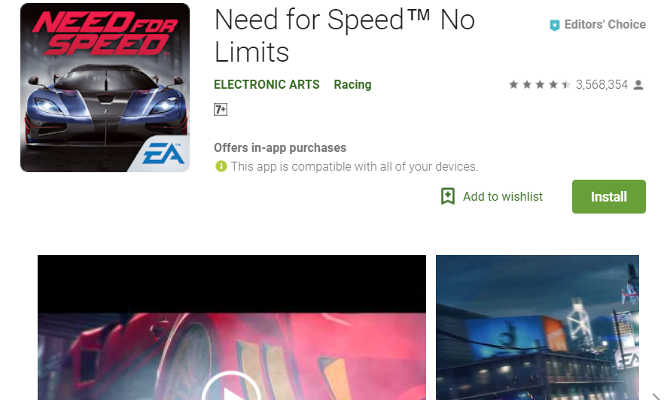Click the Install button
This screenshot has width=670, height=400.
[609, 197]
